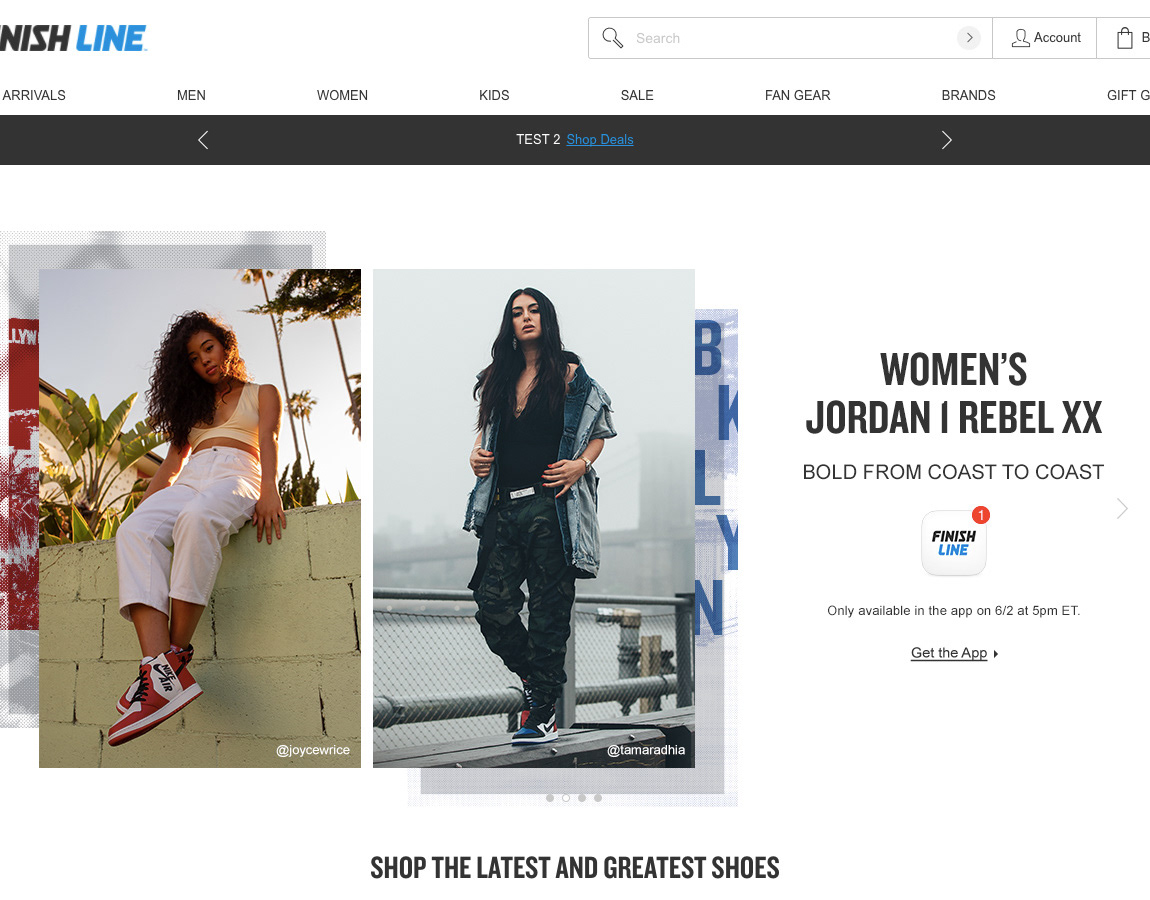Select the second carousel dot

[566, 798]
